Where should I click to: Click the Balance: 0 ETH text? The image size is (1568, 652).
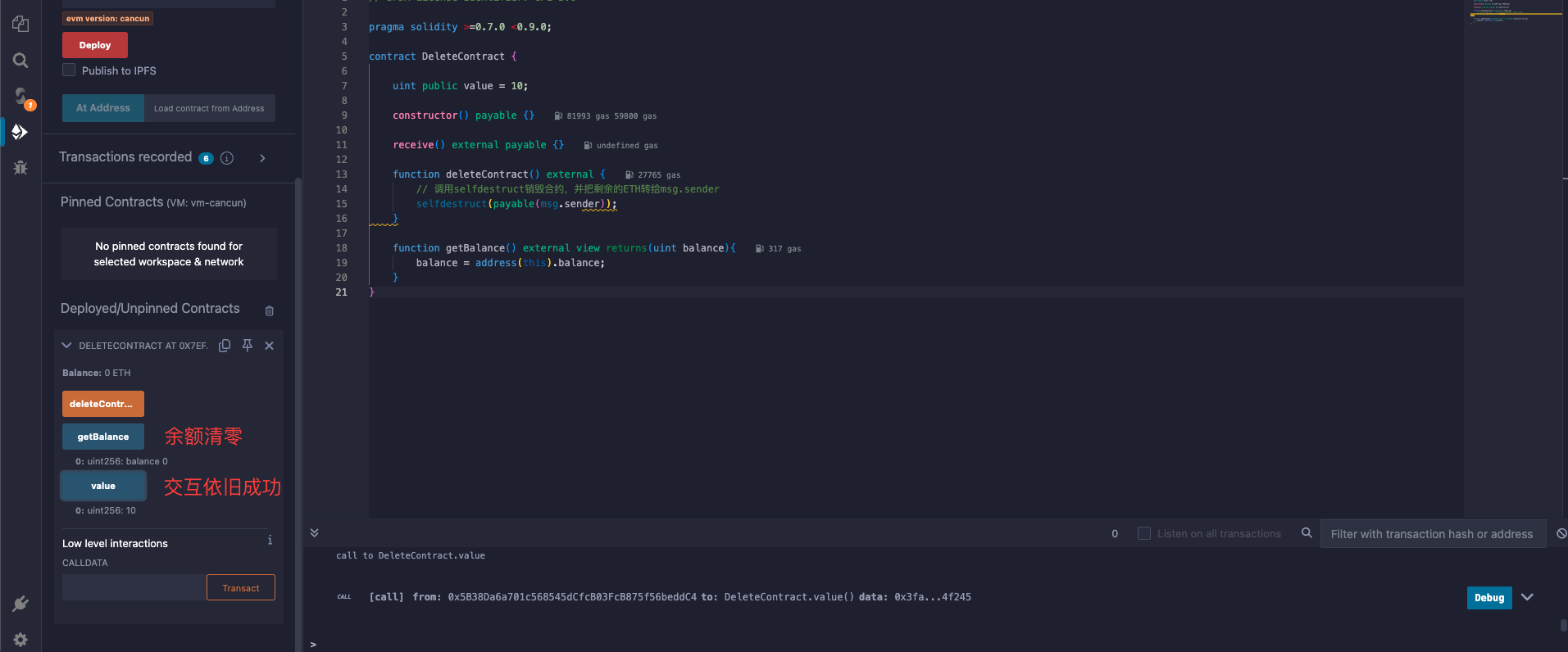click(97, 373)
